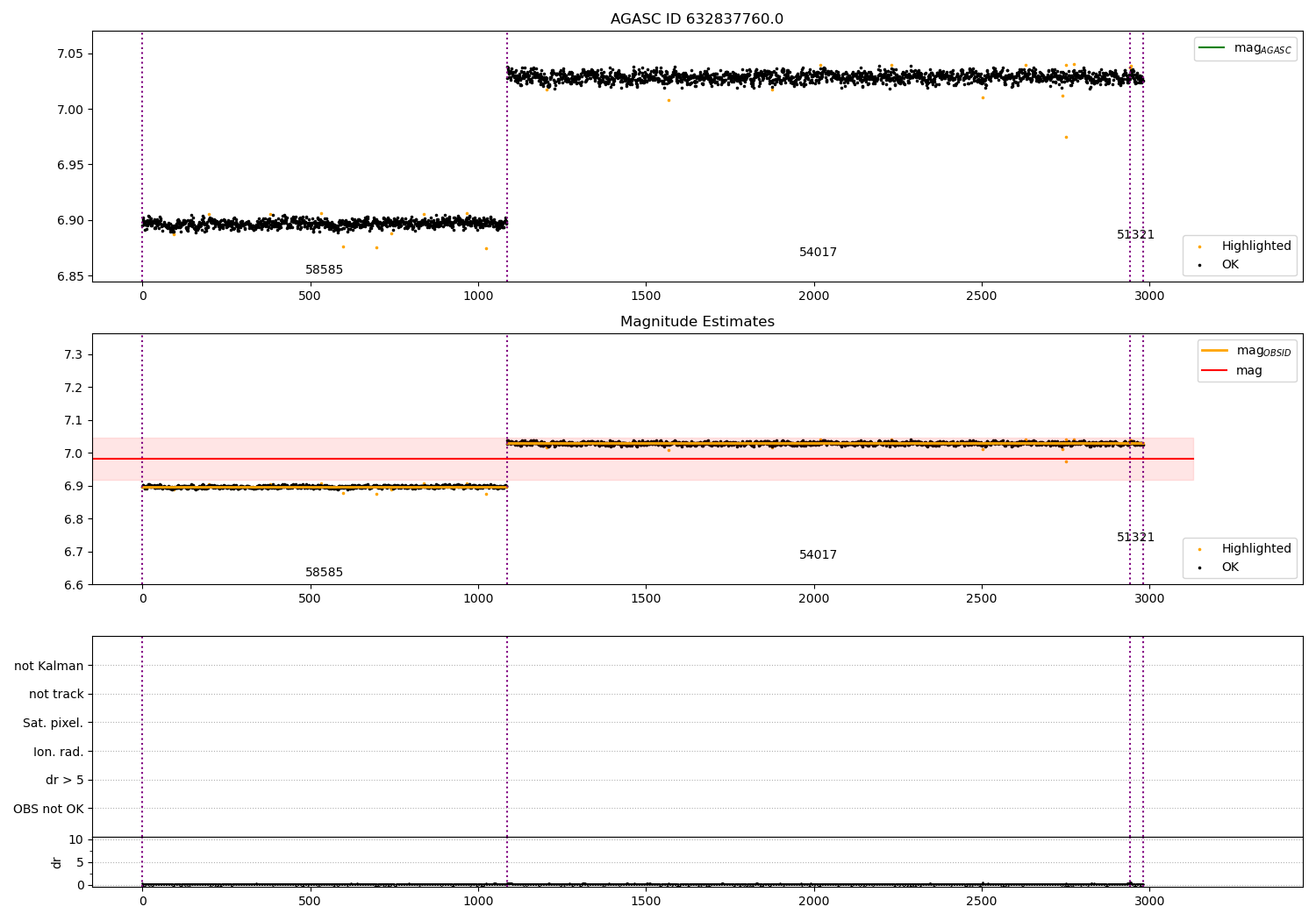Click red line swatch next to mag legend
This screenshot has width=1316, height=921.
pyautogui.click(x=1214, y=371)
